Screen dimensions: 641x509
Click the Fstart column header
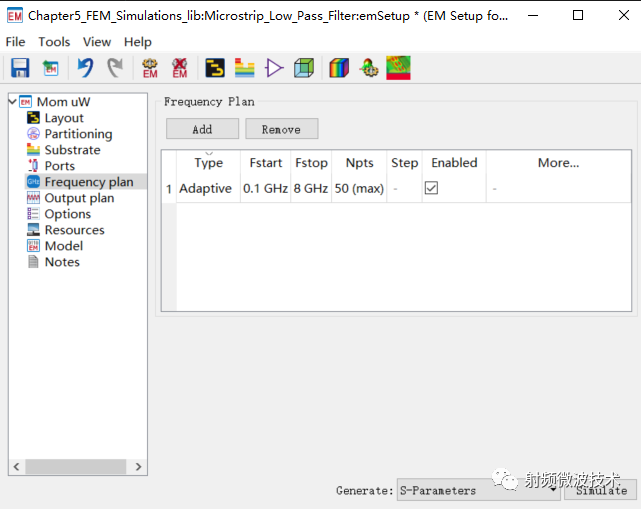pos(266,163)
